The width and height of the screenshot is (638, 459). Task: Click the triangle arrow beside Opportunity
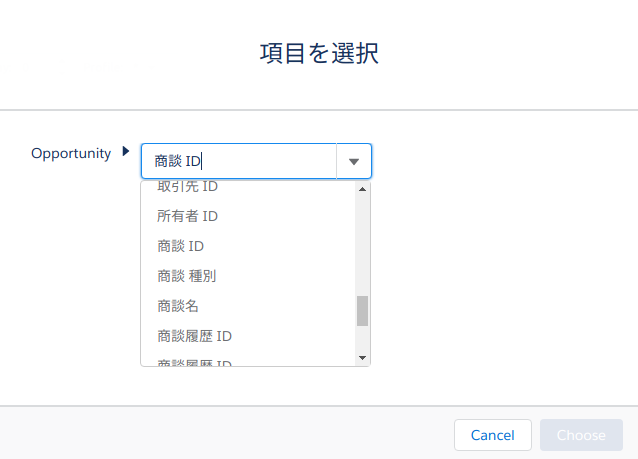tap(126, 152)
